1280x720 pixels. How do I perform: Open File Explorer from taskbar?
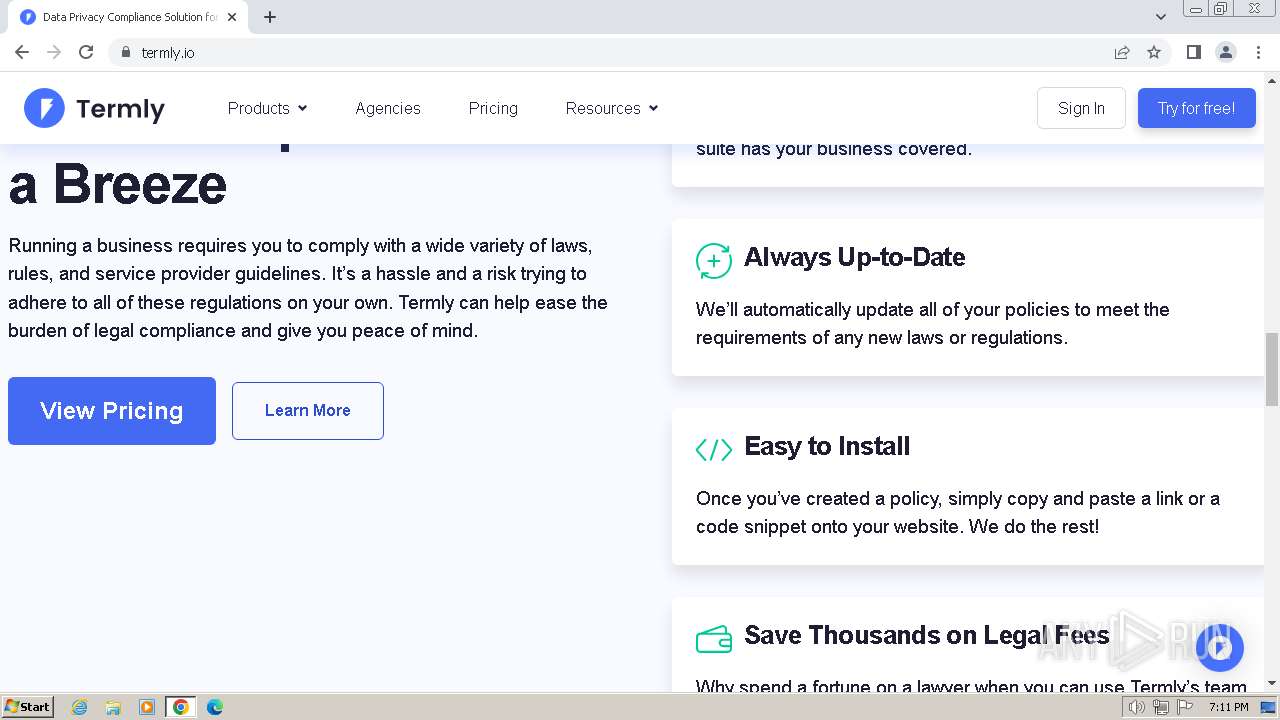coord(113,707)
